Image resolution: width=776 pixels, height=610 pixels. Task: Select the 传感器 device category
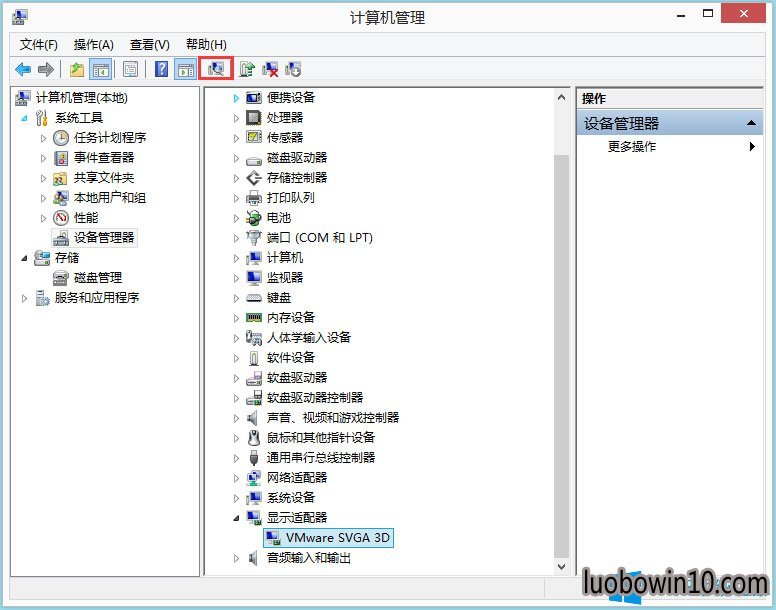coord(285,138)
